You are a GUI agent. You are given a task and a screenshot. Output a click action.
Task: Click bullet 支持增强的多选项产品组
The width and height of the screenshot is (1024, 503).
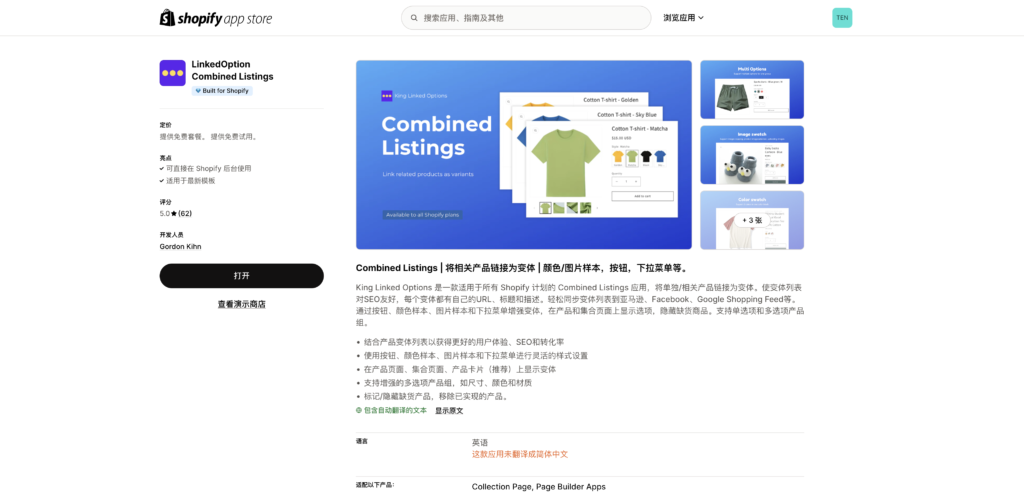pyautogui.click(x=448, y=383)
